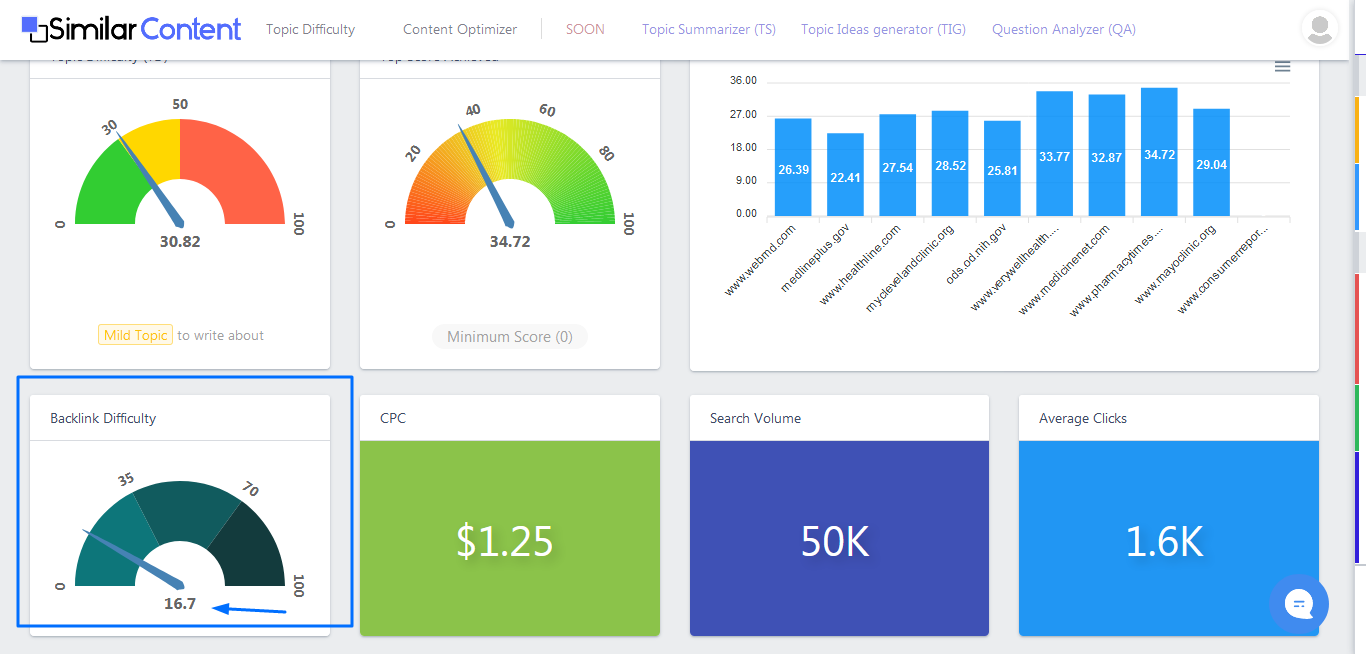The image size is (1366, 654).
Task: Click the Topic Difficulty gauge needle
Action: [x=152, y=177]
